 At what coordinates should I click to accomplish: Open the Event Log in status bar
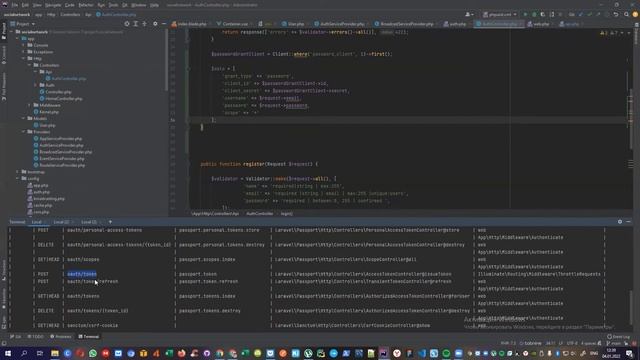[x=618, y=337]
